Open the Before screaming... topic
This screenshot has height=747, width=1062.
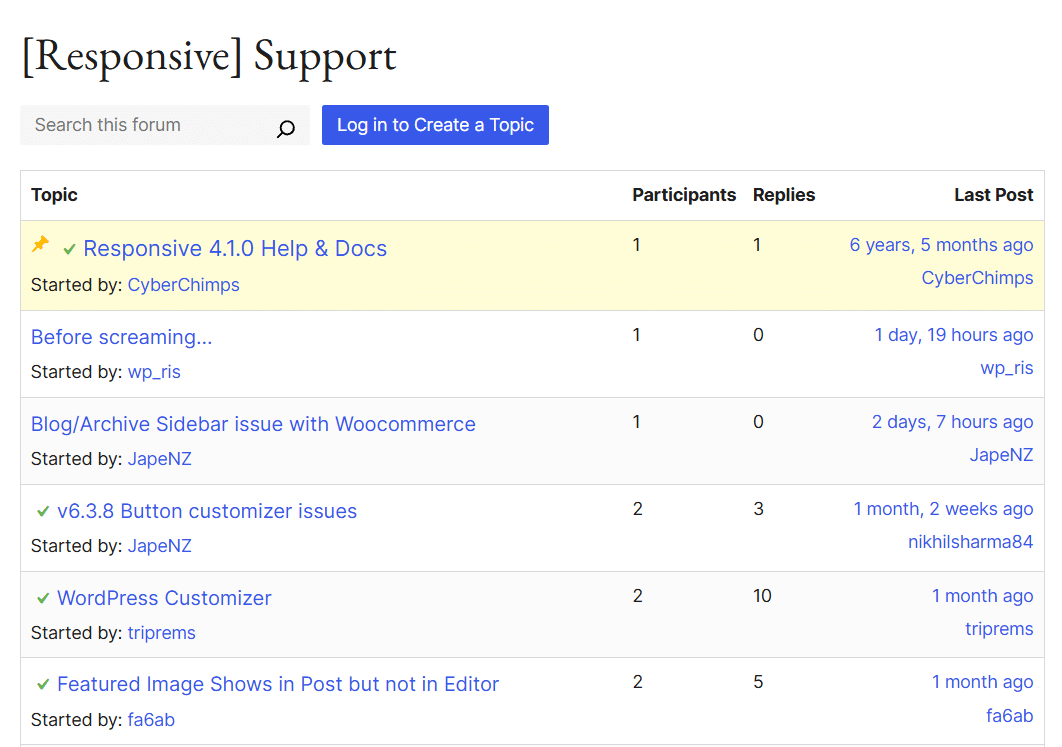click(122, 337)
